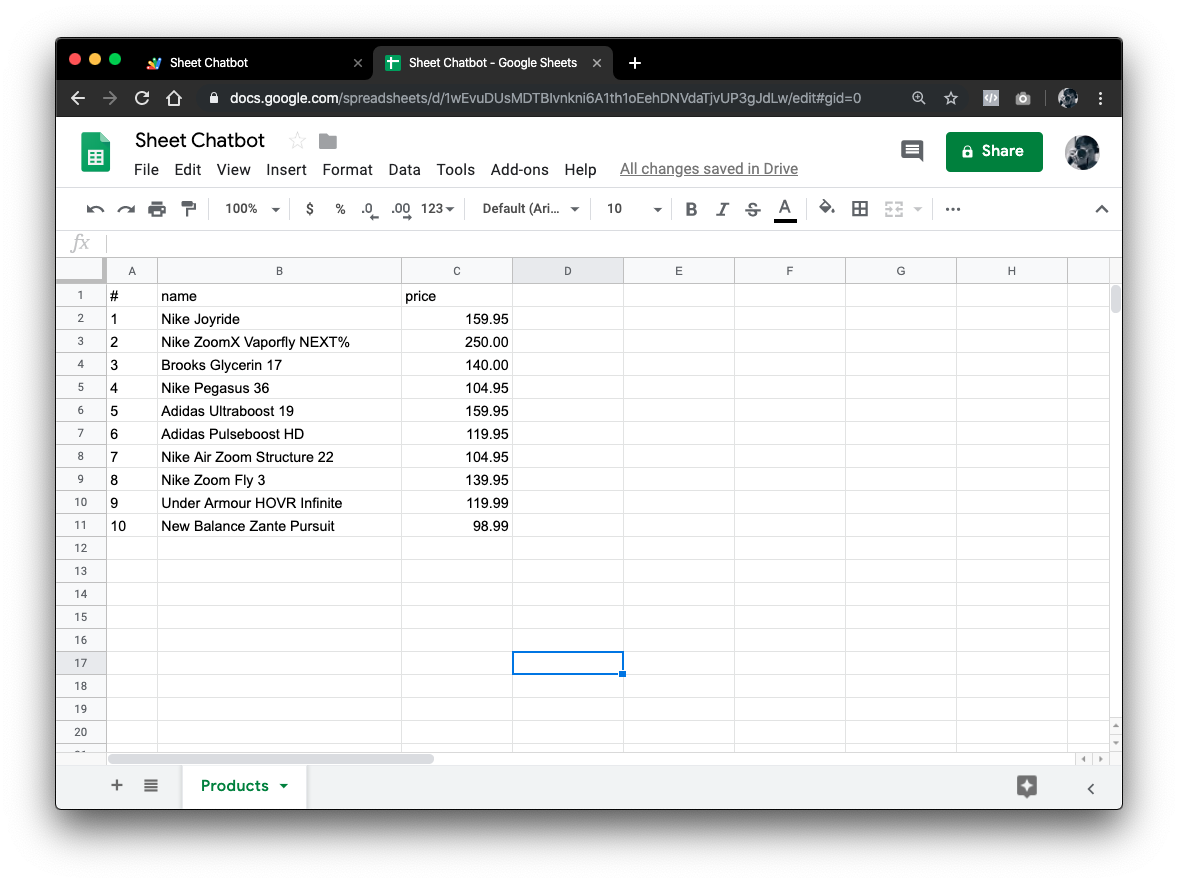Viewport: 1178px width, 883px height.
Task: Go back in the browser
Action: pyautogui.click(x=78, y=98)
